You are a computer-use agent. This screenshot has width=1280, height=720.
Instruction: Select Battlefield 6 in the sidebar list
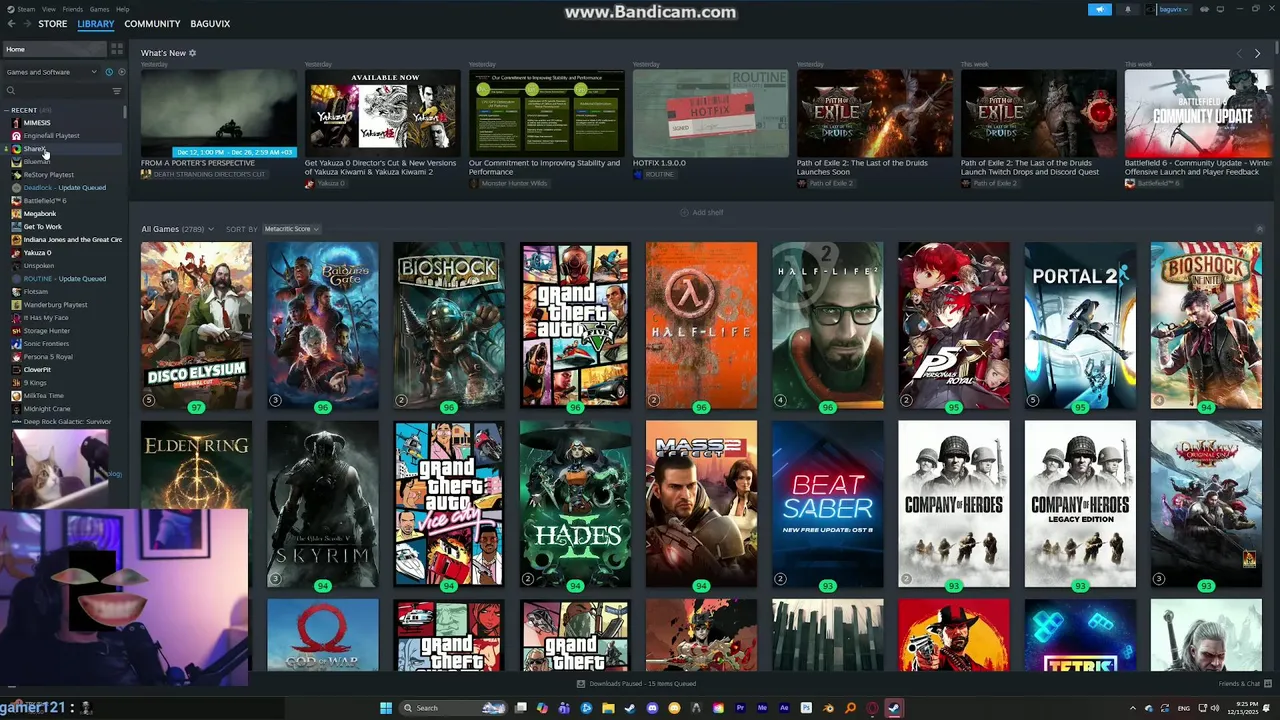[45, 201]
